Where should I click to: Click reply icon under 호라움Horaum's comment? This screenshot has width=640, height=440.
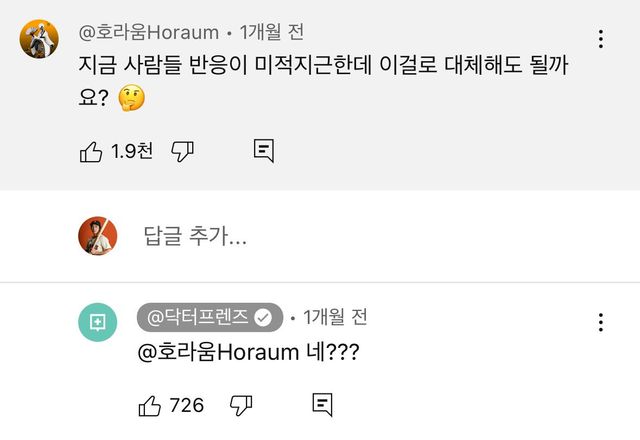pyautogui.click(x=263, y=152)
